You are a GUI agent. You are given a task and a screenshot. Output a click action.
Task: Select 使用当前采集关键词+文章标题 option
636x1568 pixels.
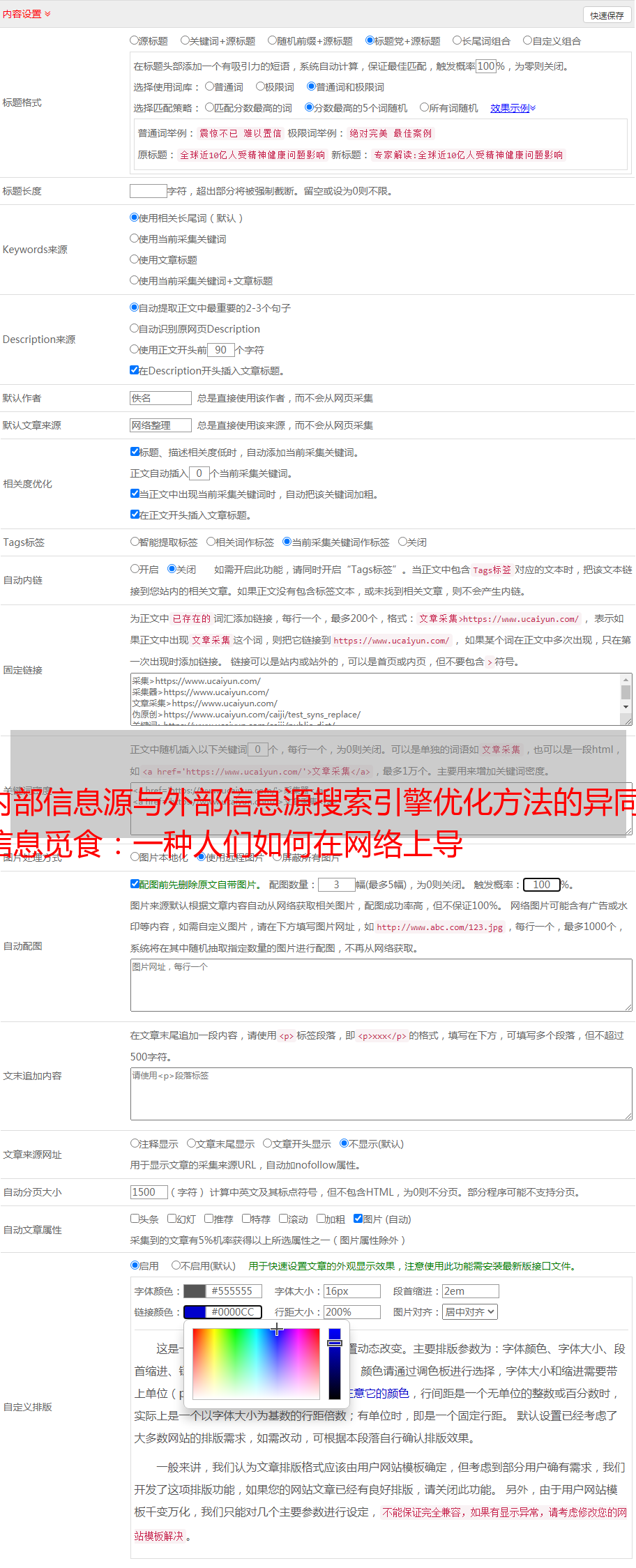(x=135, y=280)
